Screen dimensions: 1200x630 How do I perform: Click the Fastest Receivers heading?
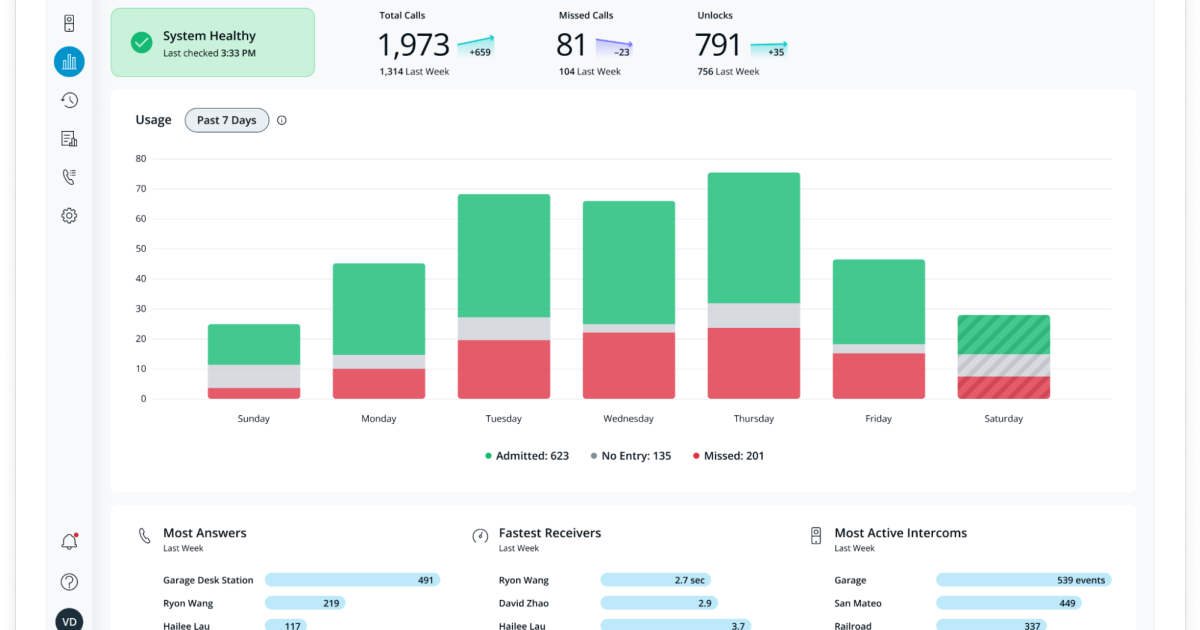pos(550,533)
